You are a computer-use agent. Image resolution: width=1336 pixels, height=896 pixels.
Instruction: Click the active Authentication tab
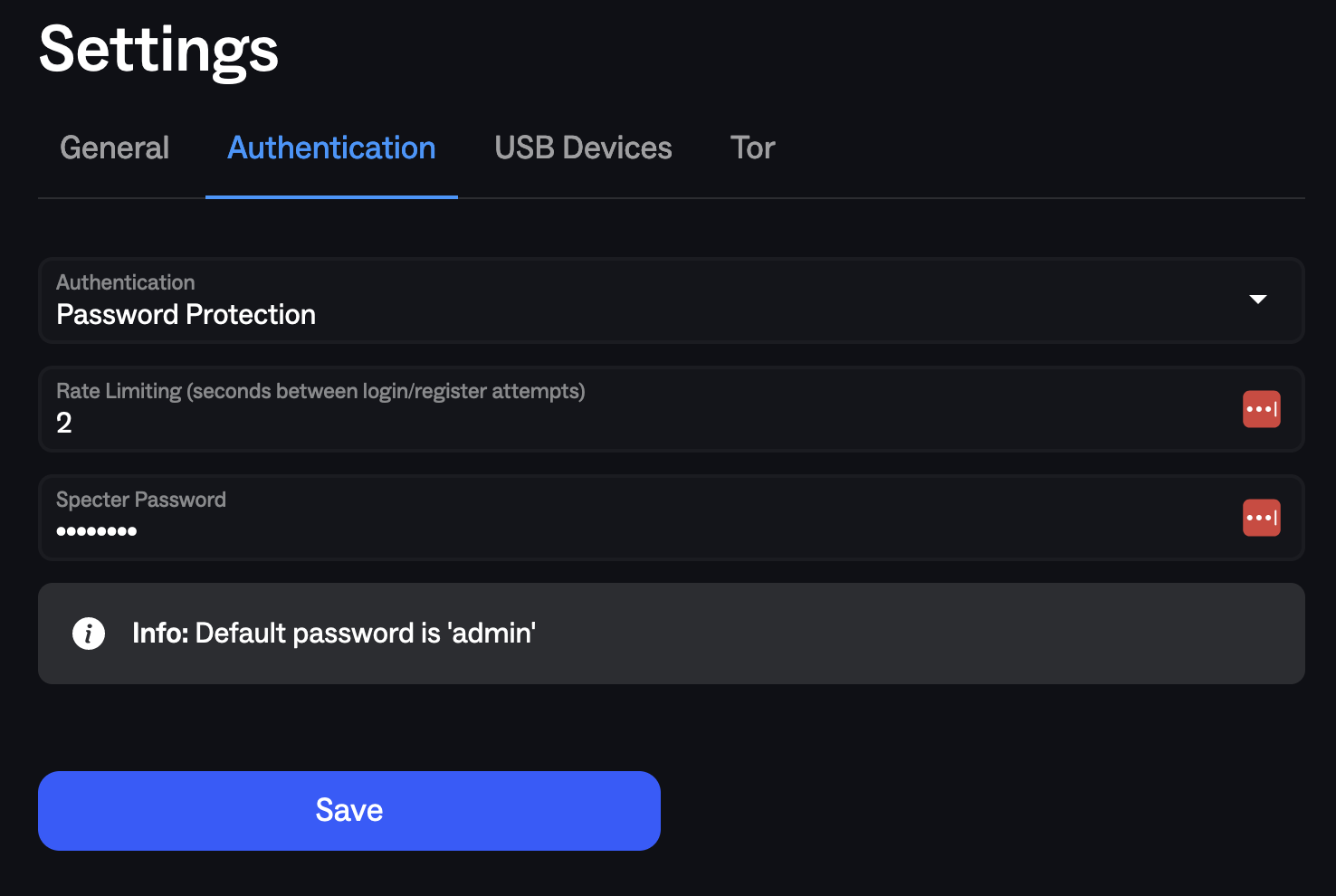coord(331,148)
